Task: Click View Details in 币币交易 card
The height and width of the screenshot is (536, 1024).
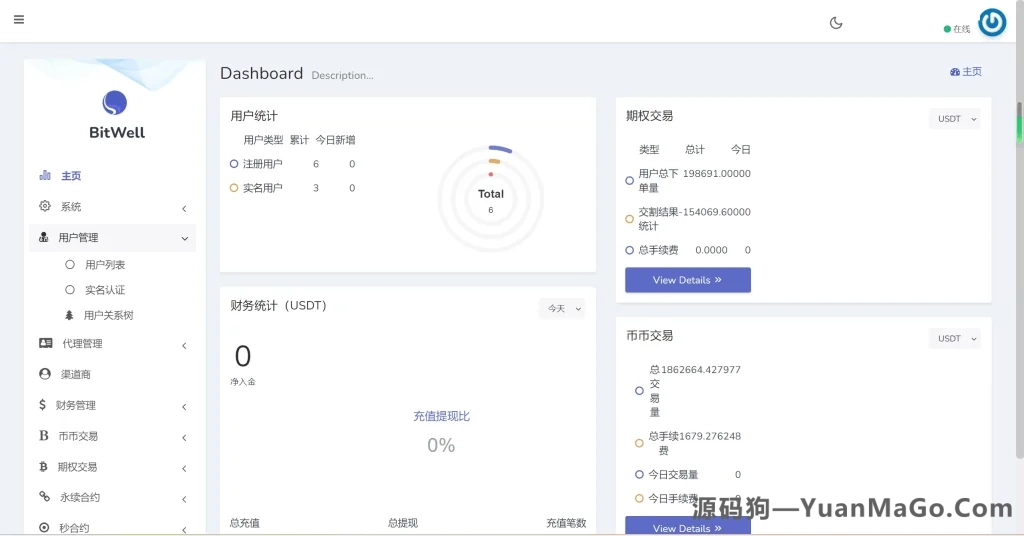Action: pyautogui.click(x=688, y=526)
